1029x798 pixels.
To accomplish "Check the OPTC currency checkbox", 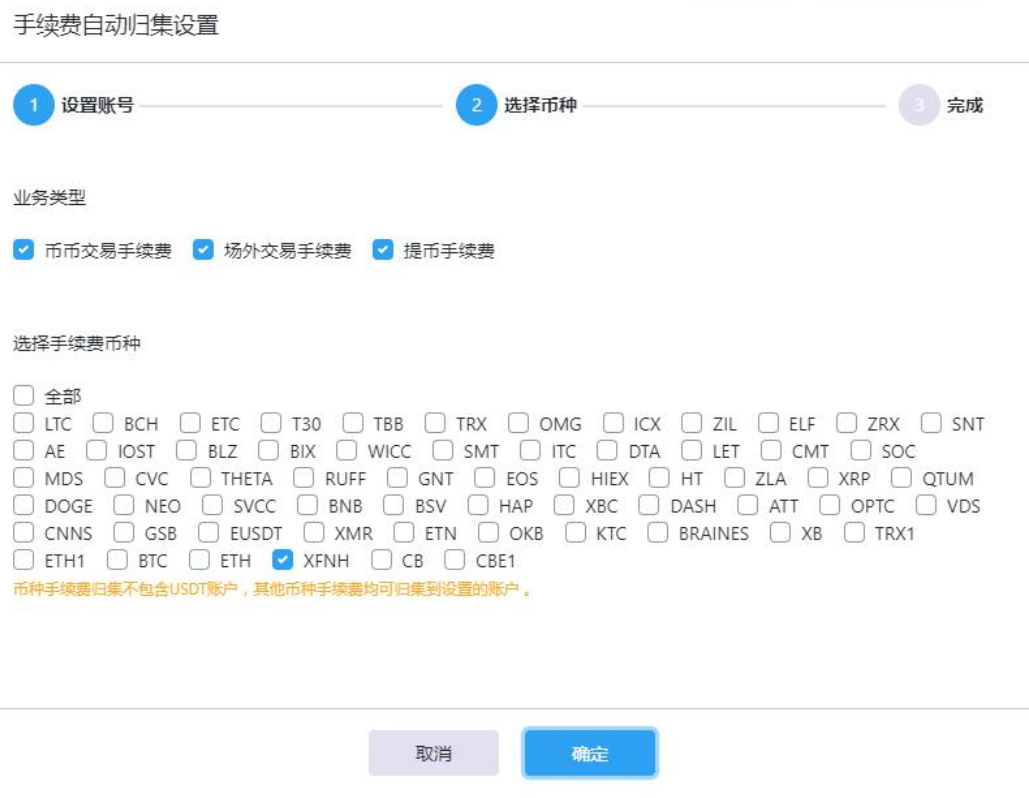I will pyautogui.click(x=830, y=505).
